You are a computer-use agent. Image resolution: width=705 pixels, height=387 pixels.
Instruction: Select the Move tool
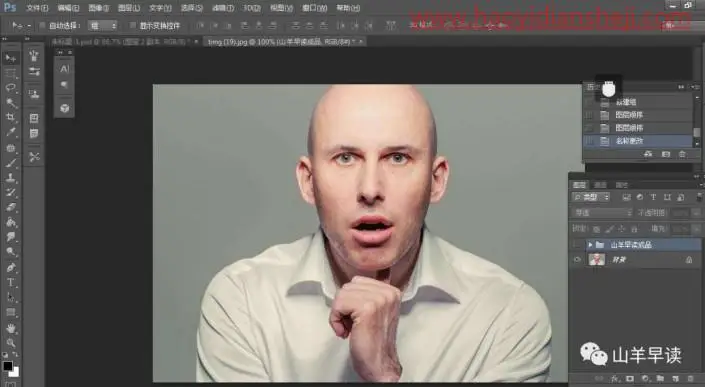[10, 58]
